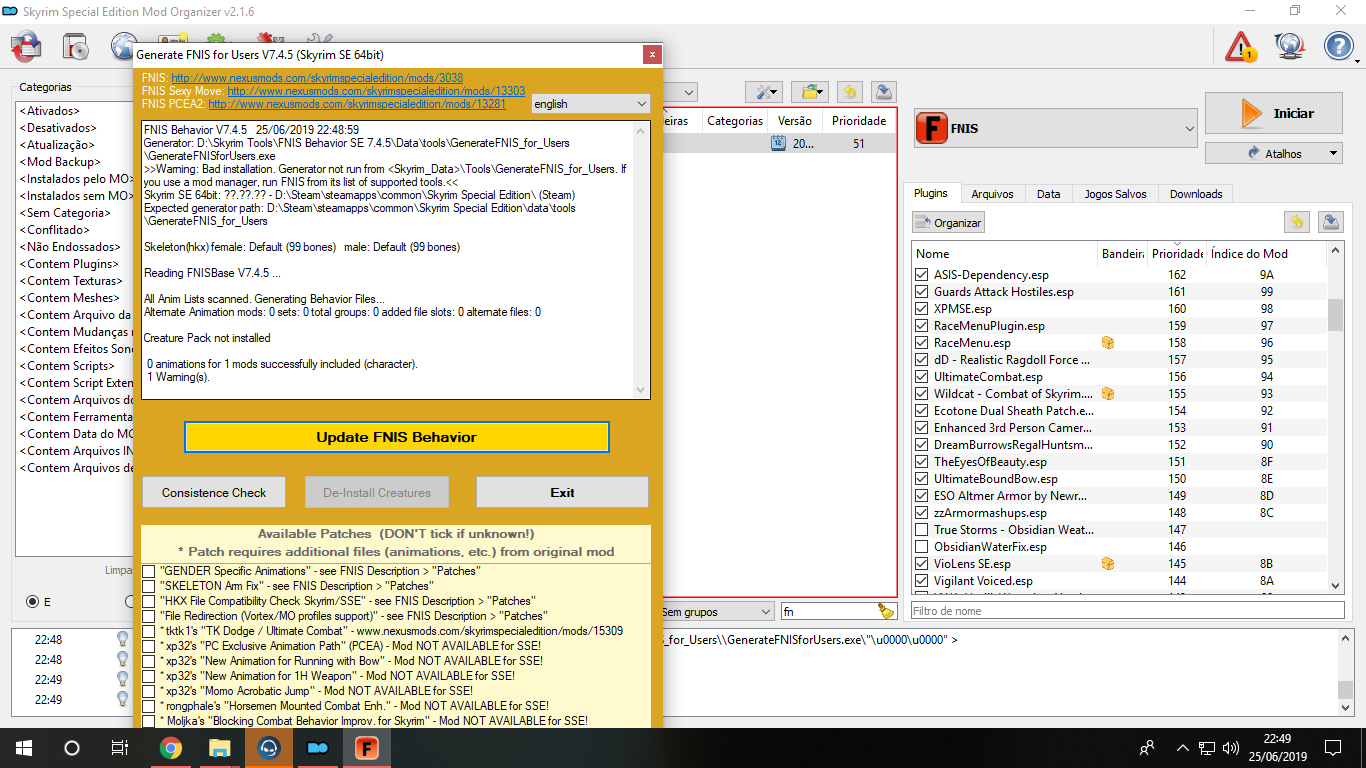Sort mod list by Prioridade column header
1366x768 pixels.
pos(859,121)
